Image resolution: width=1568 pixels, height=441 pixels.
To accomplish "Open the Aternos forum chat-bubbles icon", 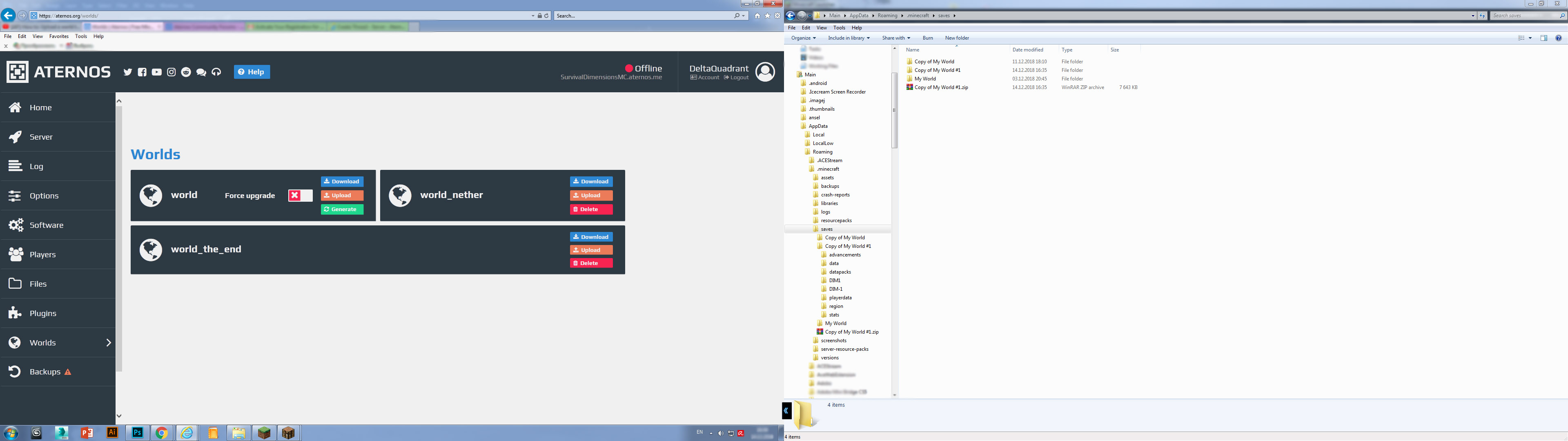I will [201, 72].
